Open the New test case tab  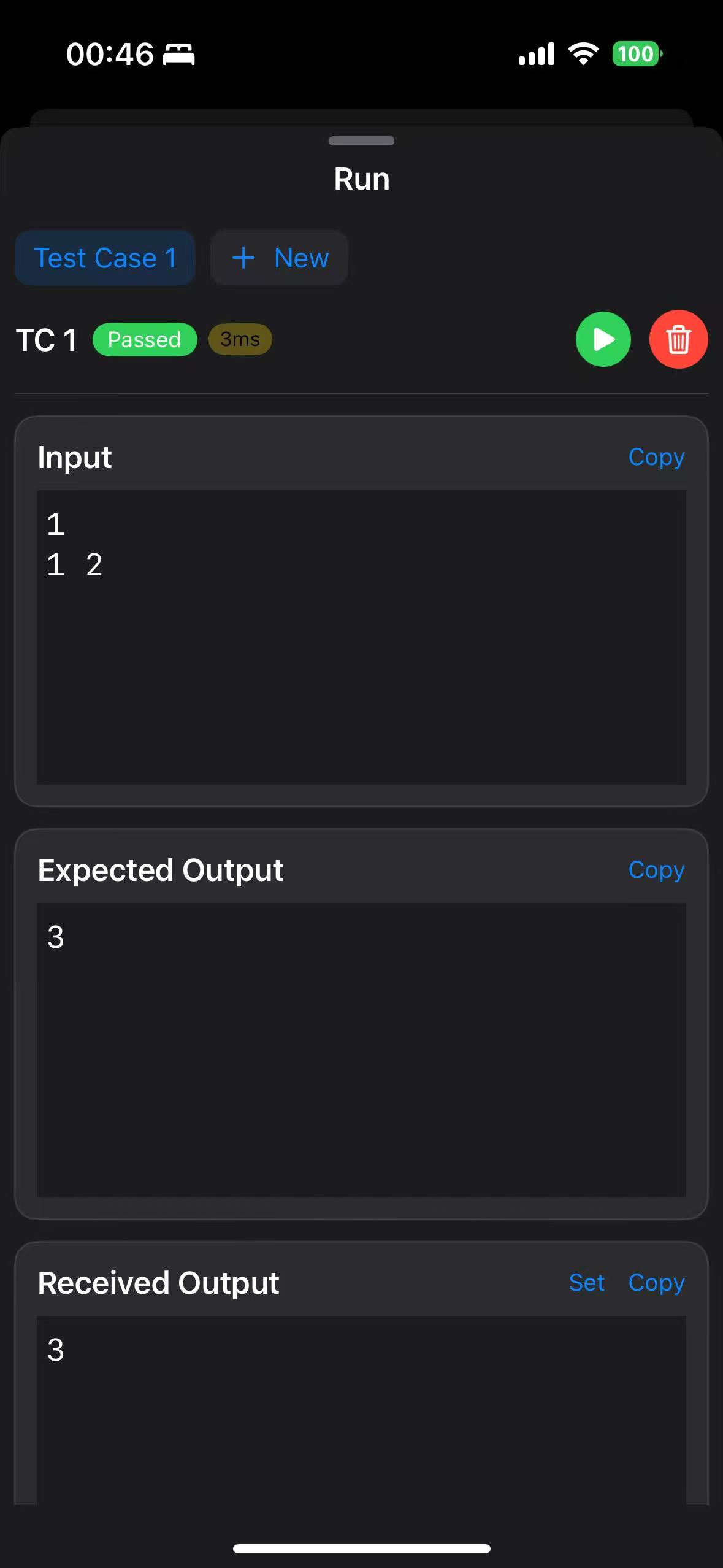pyautogui.click(x=279, y=258)
